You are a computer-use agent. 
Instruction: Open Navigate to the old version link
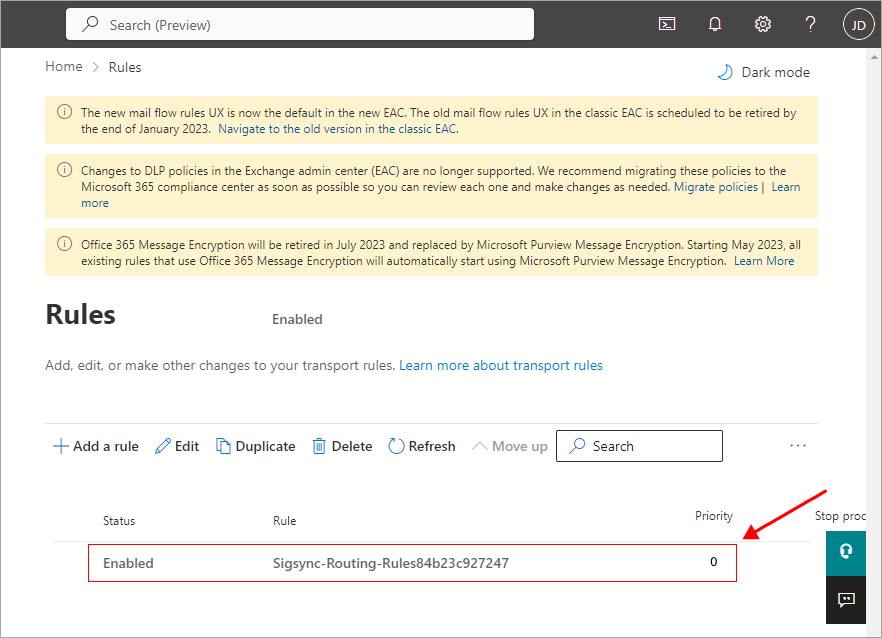(x=338, y=129)
